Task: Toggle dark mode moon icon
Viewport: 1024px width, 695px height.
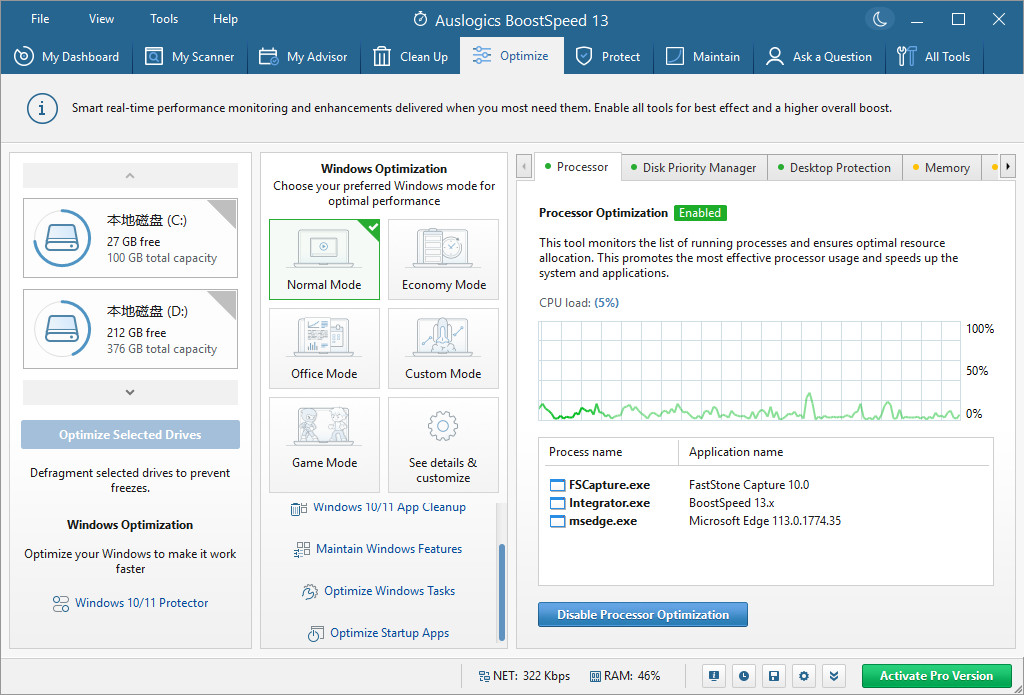Action: (880, 19)
